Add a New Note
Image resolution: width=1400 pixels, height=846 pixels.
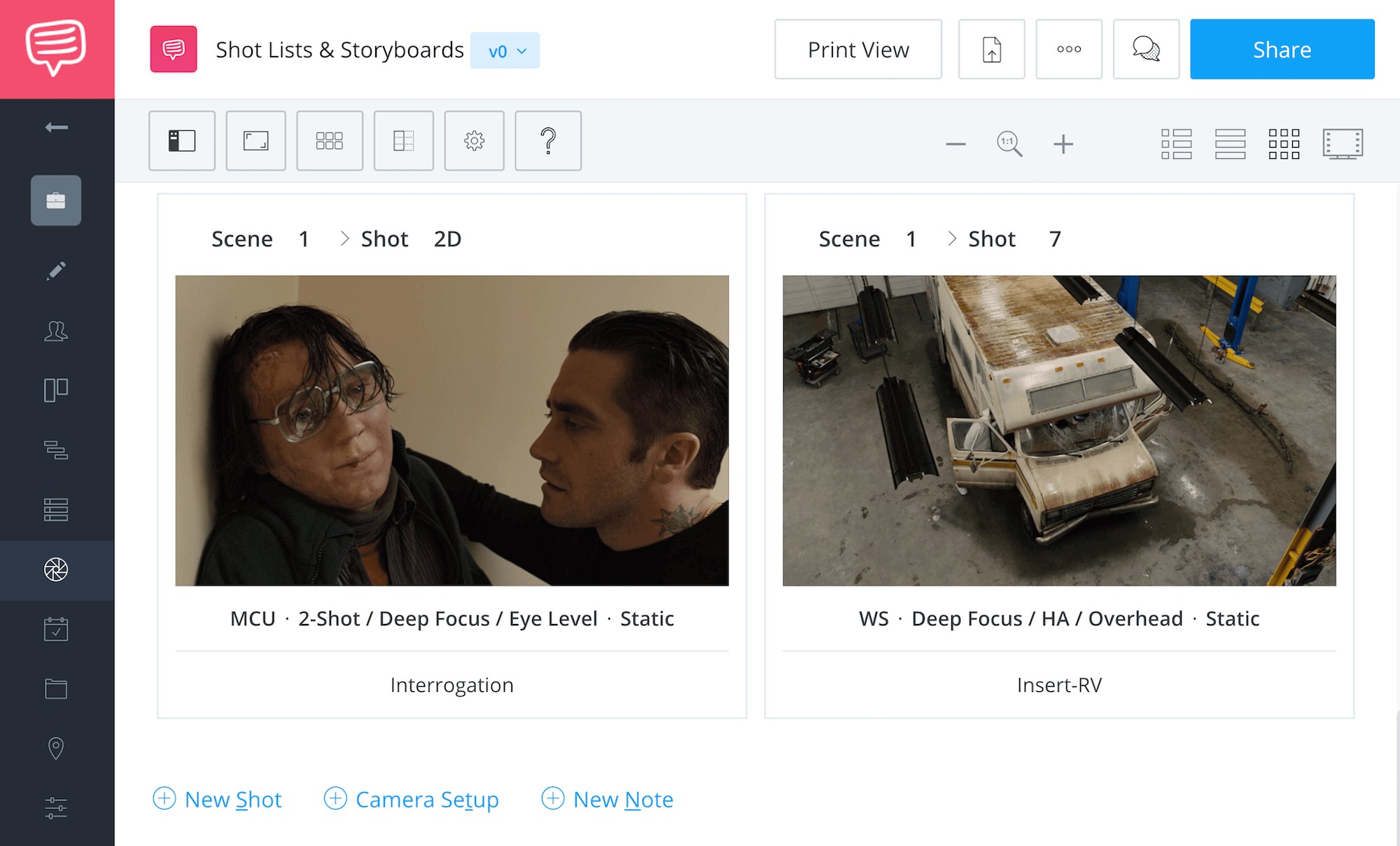pyautogui.click(x=608, y=799)
